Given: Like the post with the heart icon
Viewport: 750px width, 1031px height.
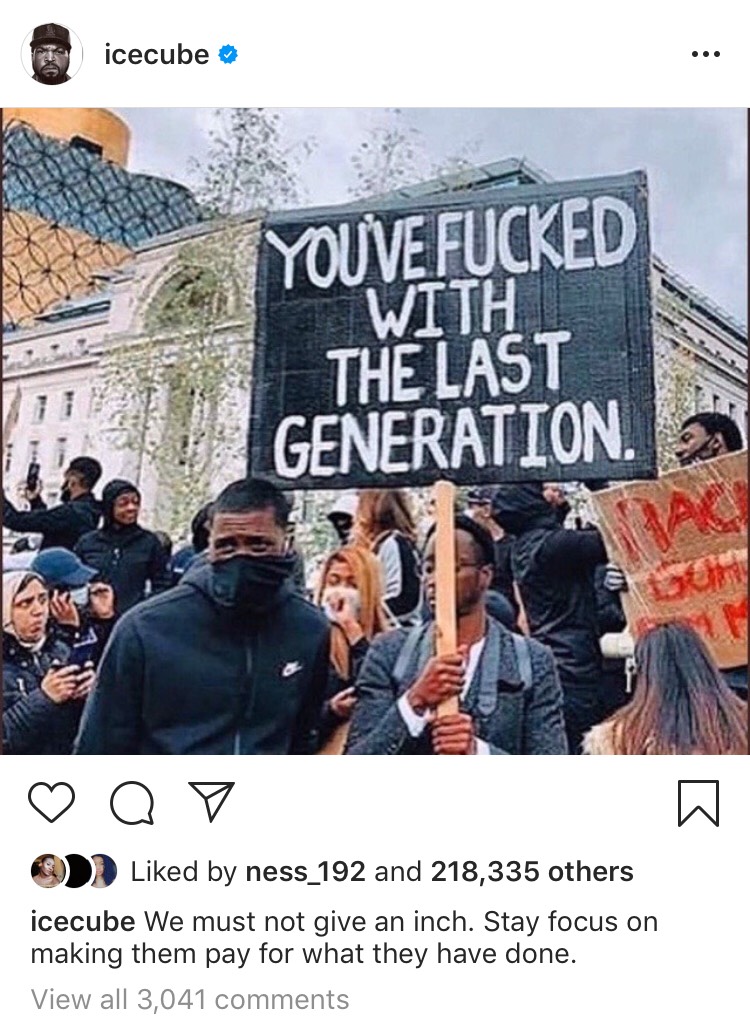Looking at the screenshot, I should click(51, 802).
